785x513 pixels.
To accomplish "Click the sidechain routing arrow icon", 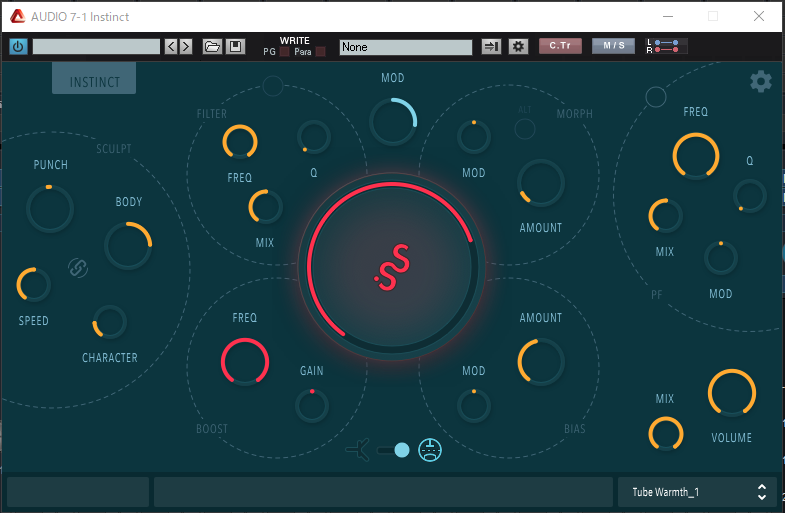I will [x=491, y=47].
